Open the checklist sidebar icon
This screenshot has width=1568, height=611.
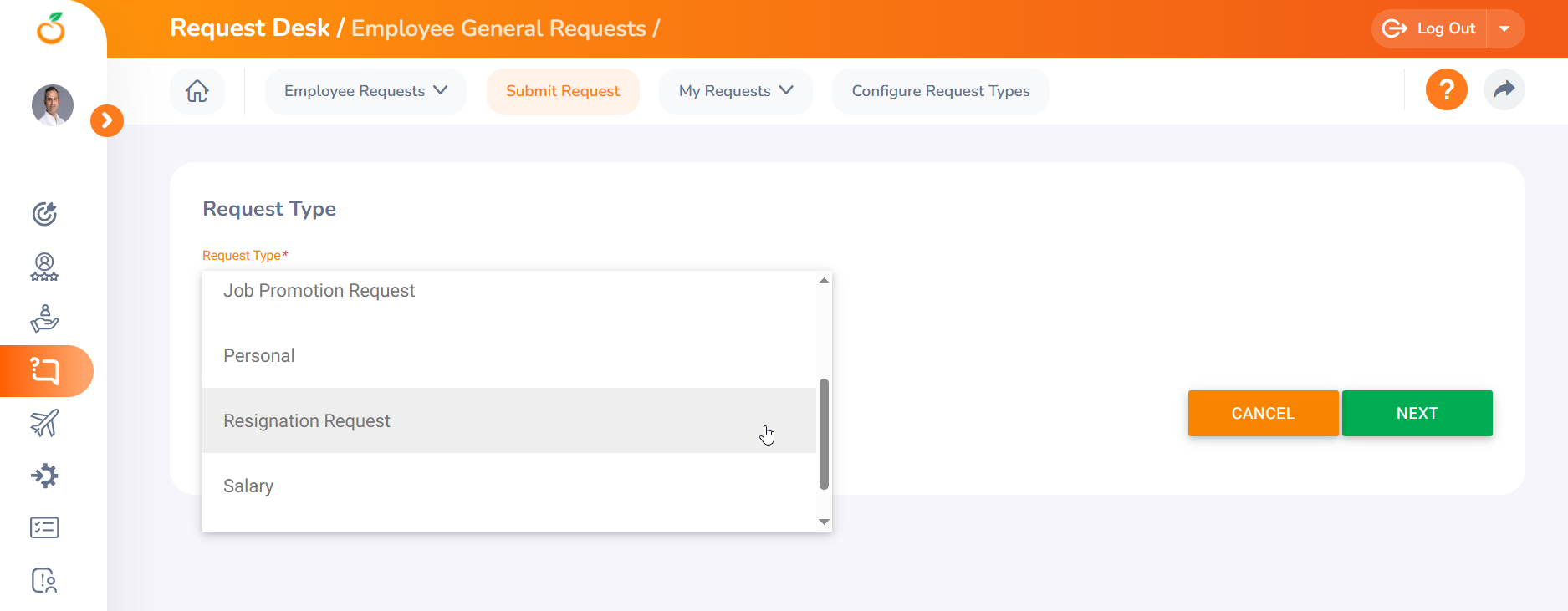coord(44,527)
